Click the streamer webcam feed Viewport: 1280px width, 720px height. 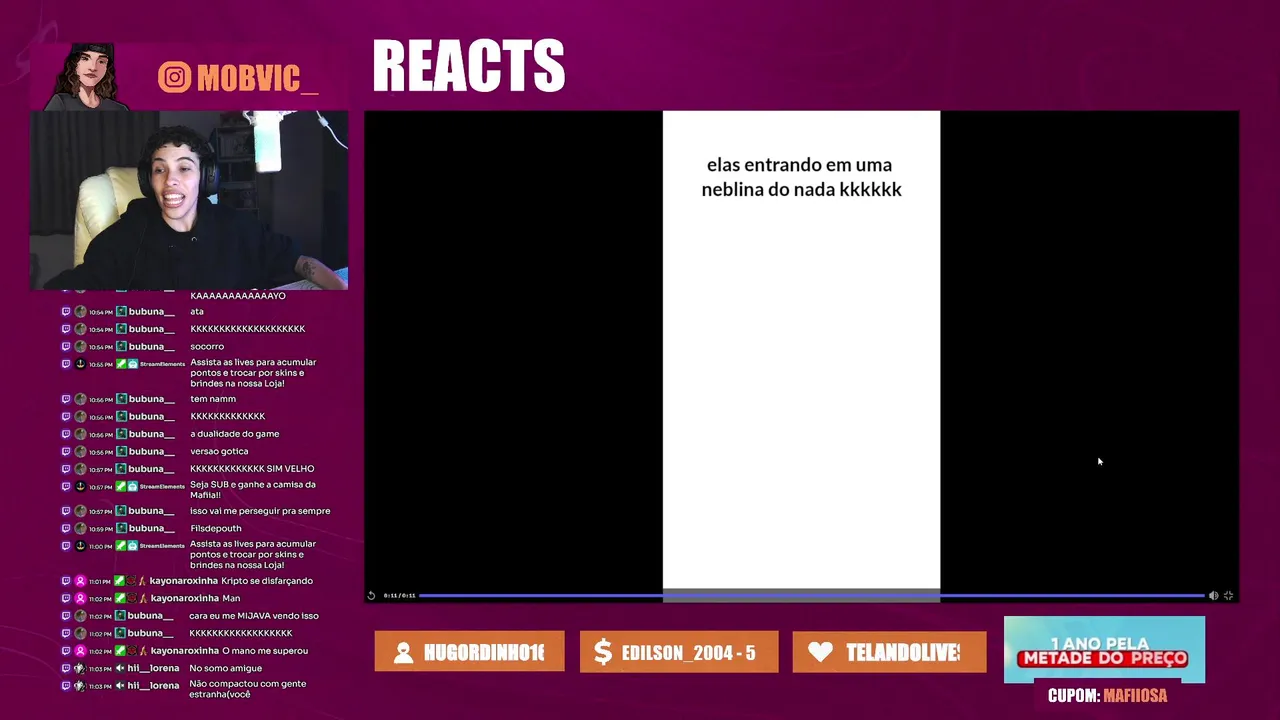pos(189,200)
